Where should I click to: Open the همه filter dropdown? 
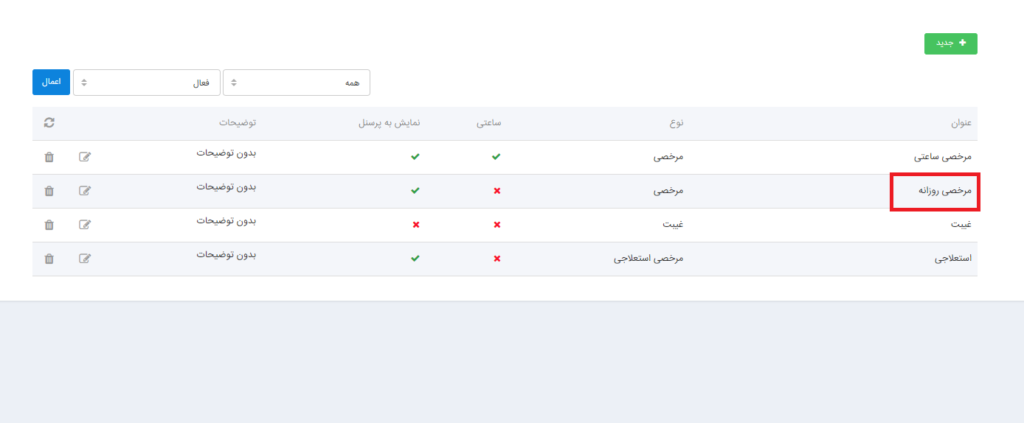coord(296,83)
